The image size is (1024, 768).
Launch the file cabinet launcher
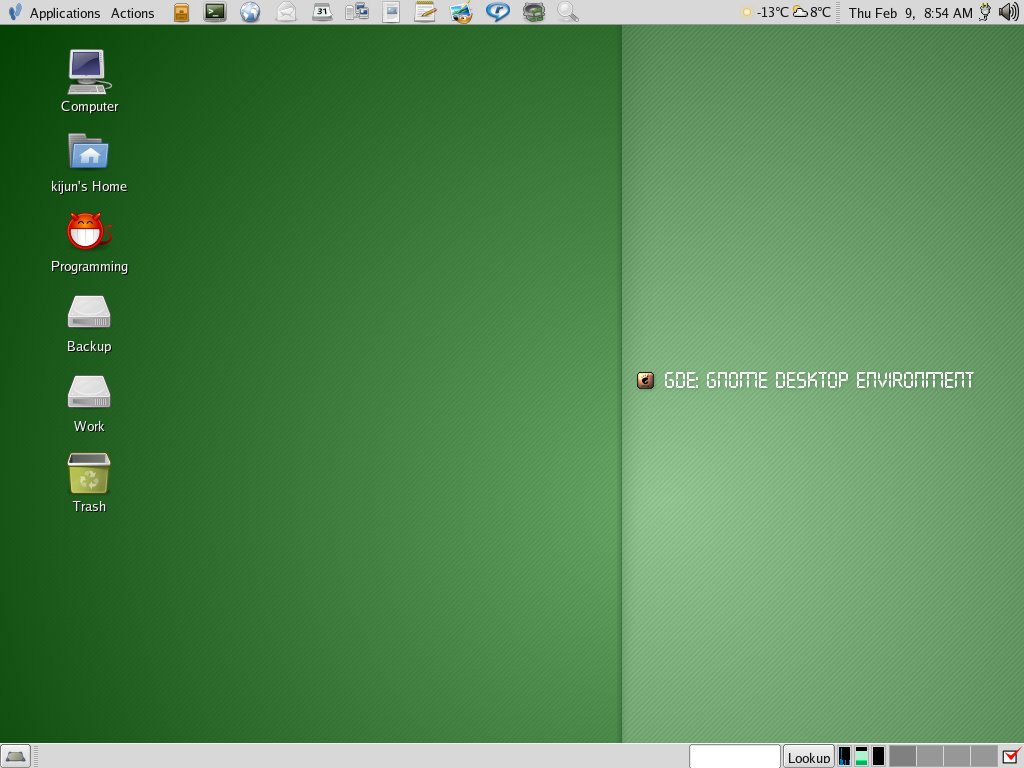click(x=182, y=12)
